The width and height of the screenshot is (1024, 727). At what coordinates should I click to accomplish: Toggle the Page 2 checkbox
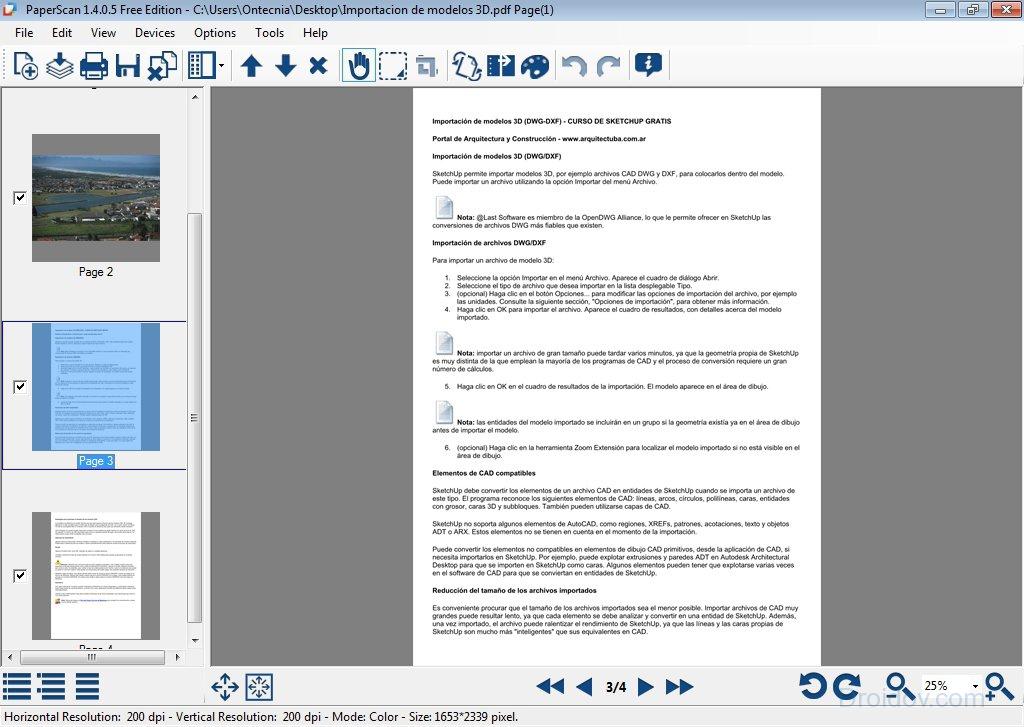[x=20, y=197]
